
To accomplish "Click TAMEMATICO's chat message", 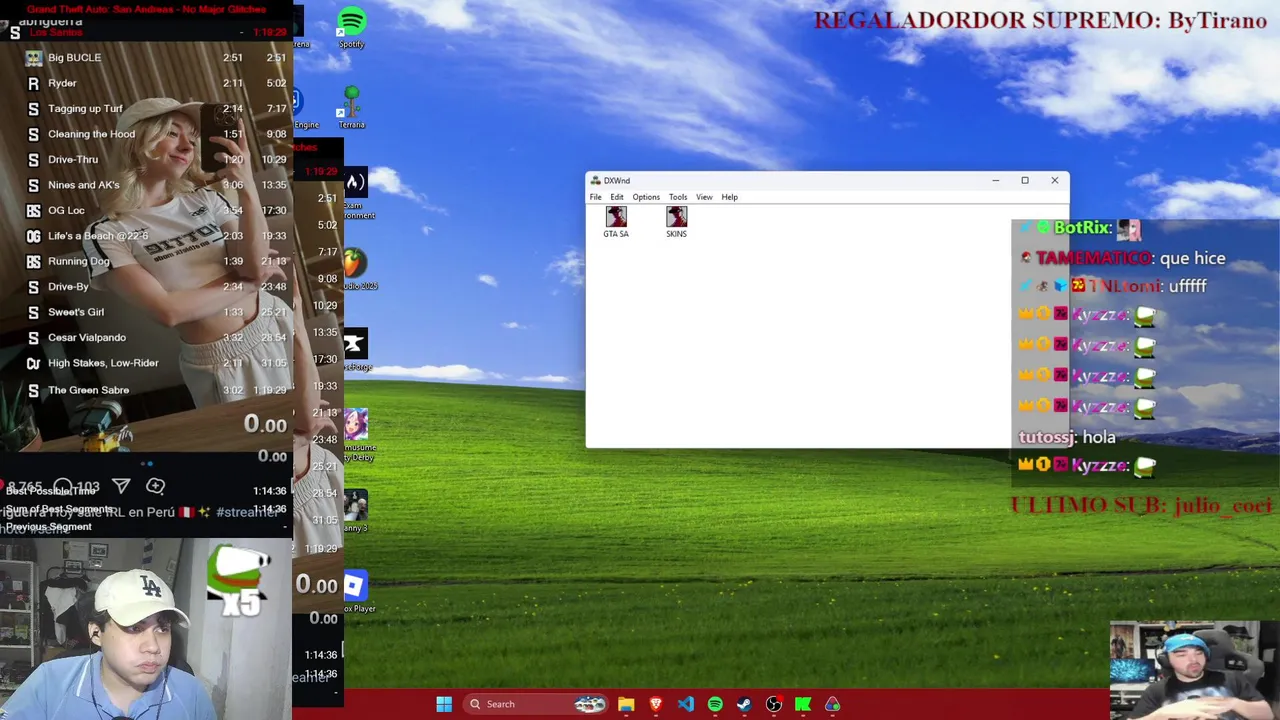I will pyautogui.click(x=1123, y=258).
